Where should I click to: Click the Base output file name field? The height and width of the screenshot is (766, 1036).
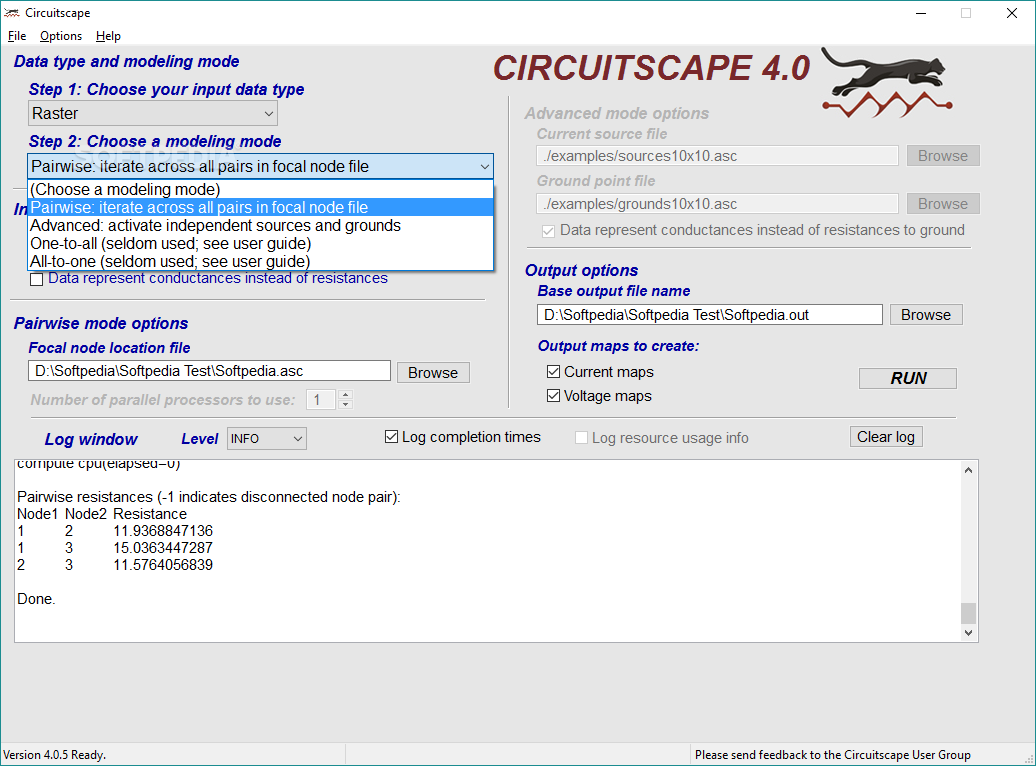click(710, 315)
